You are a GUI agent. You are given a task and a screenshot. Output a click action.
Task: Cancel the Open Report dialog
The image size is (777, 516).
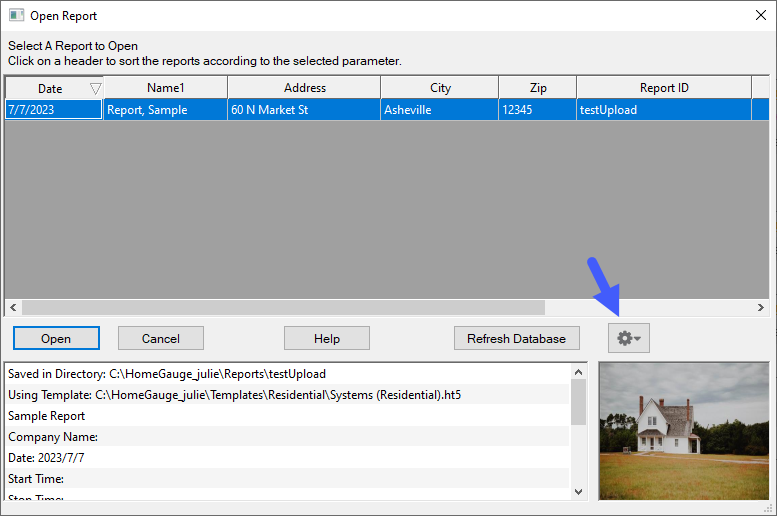[x=161, y=338]
